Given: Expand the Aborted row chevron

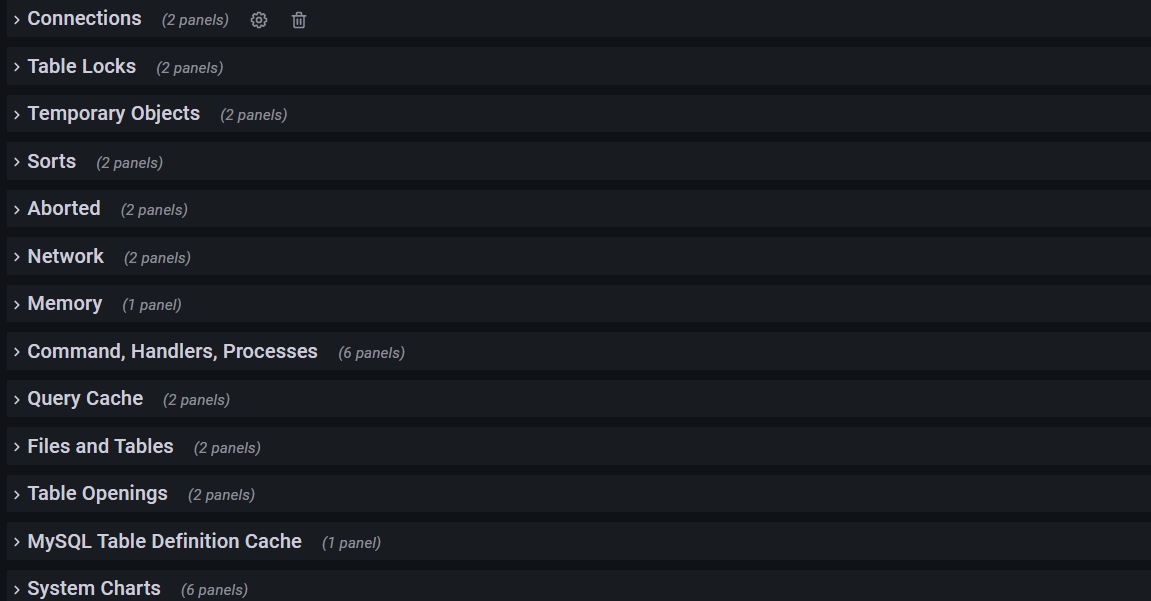Looking at the screenshot, I should click(x=17, y=210).
